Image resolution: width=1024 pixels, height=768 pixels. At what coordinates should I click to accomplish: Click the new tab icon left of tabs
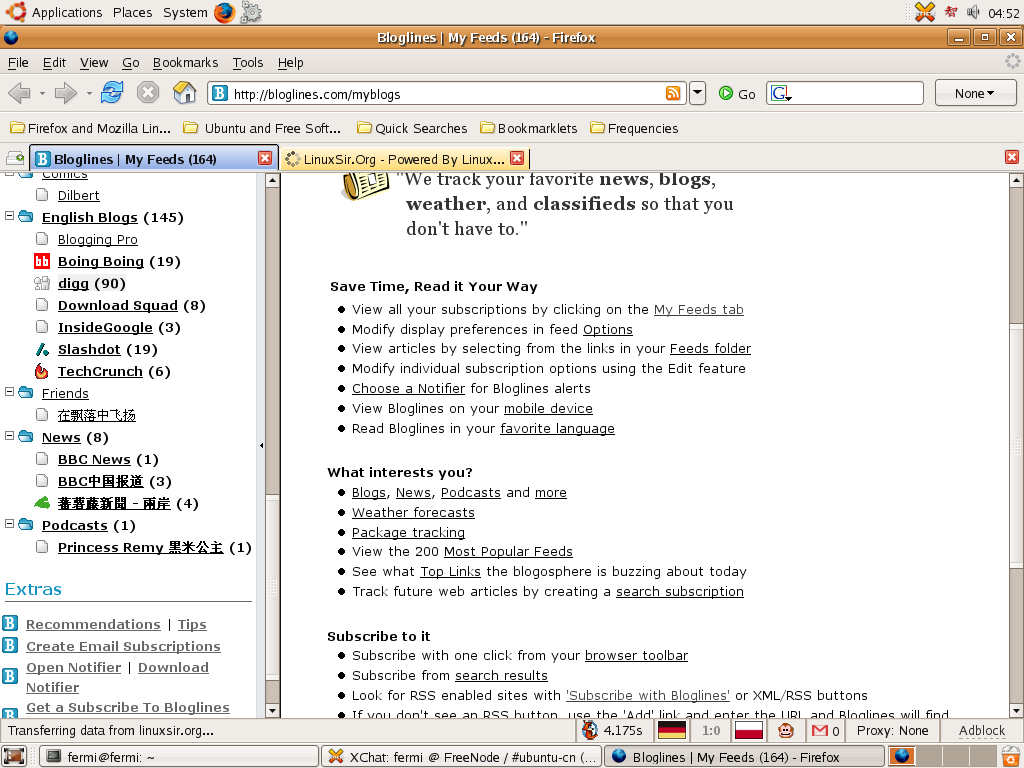14,158
